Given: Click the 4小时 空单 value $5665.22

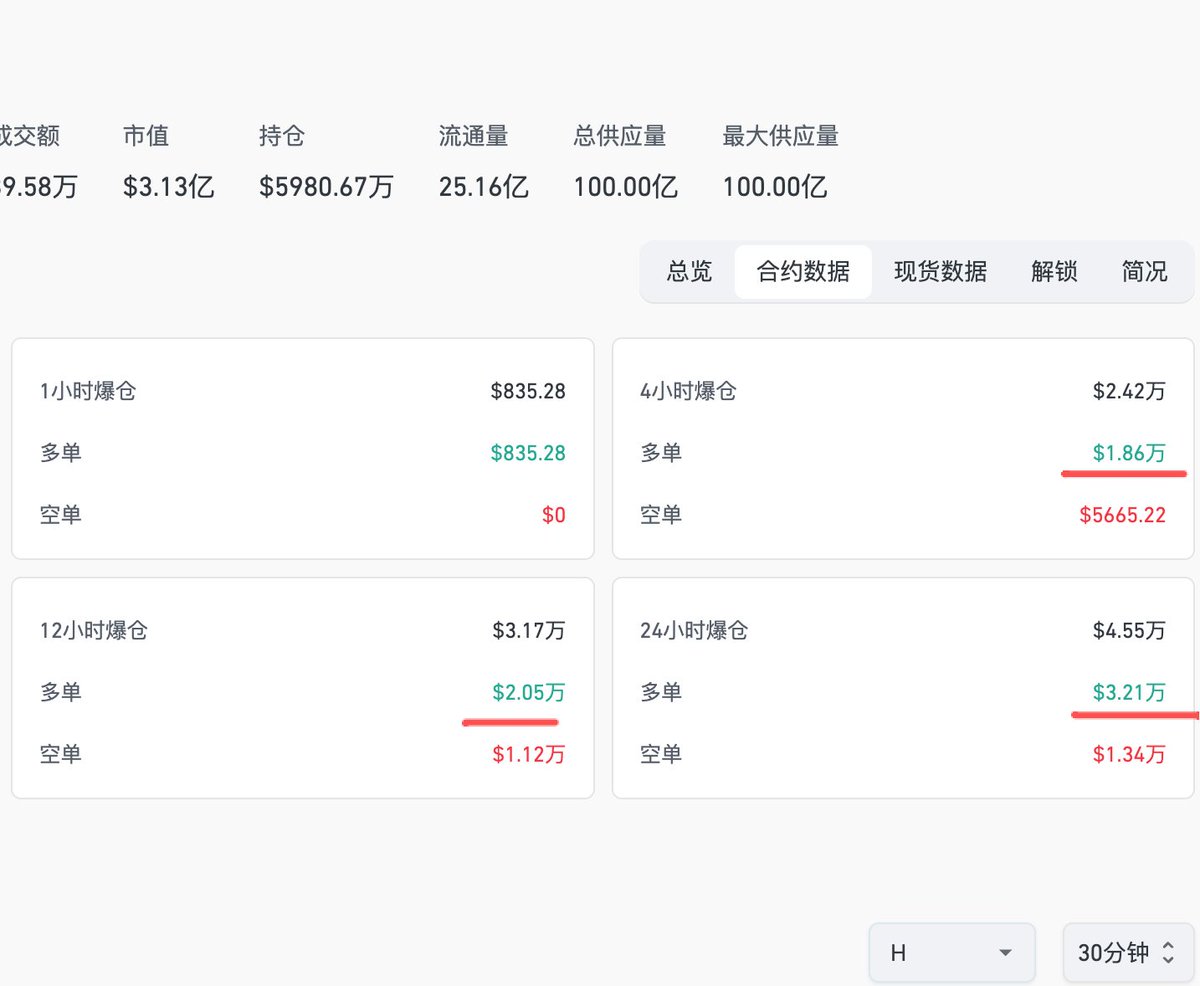Looking at the screenshot, I should [1122, 515].
